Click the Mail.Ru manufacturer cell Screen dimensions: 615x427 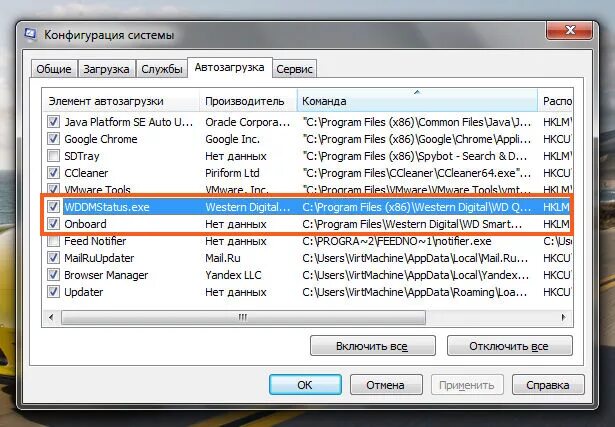click(223, 258)
